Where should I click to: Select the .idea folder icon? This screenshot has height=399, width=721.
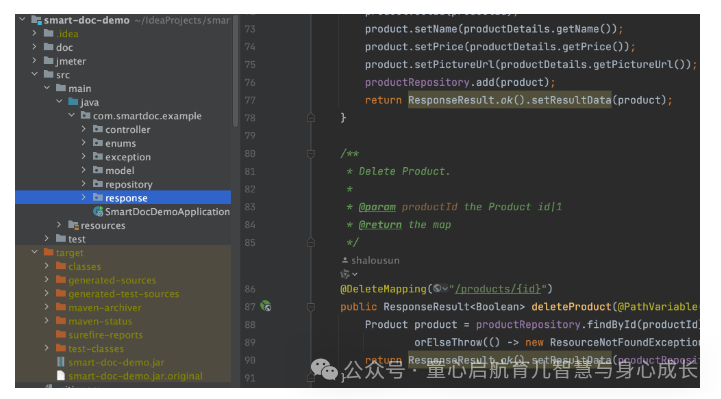[x=49, y=33]
